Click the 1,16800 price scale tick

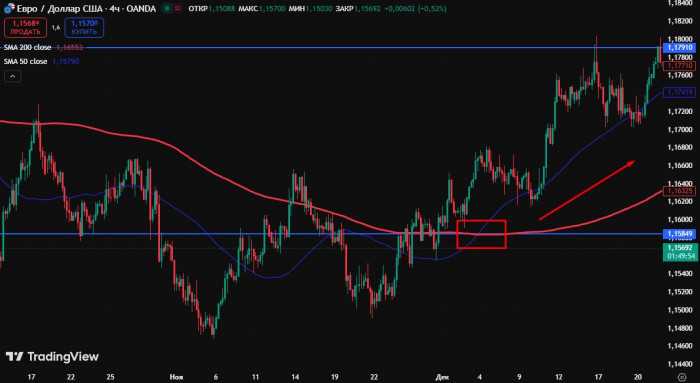(680, 147)
